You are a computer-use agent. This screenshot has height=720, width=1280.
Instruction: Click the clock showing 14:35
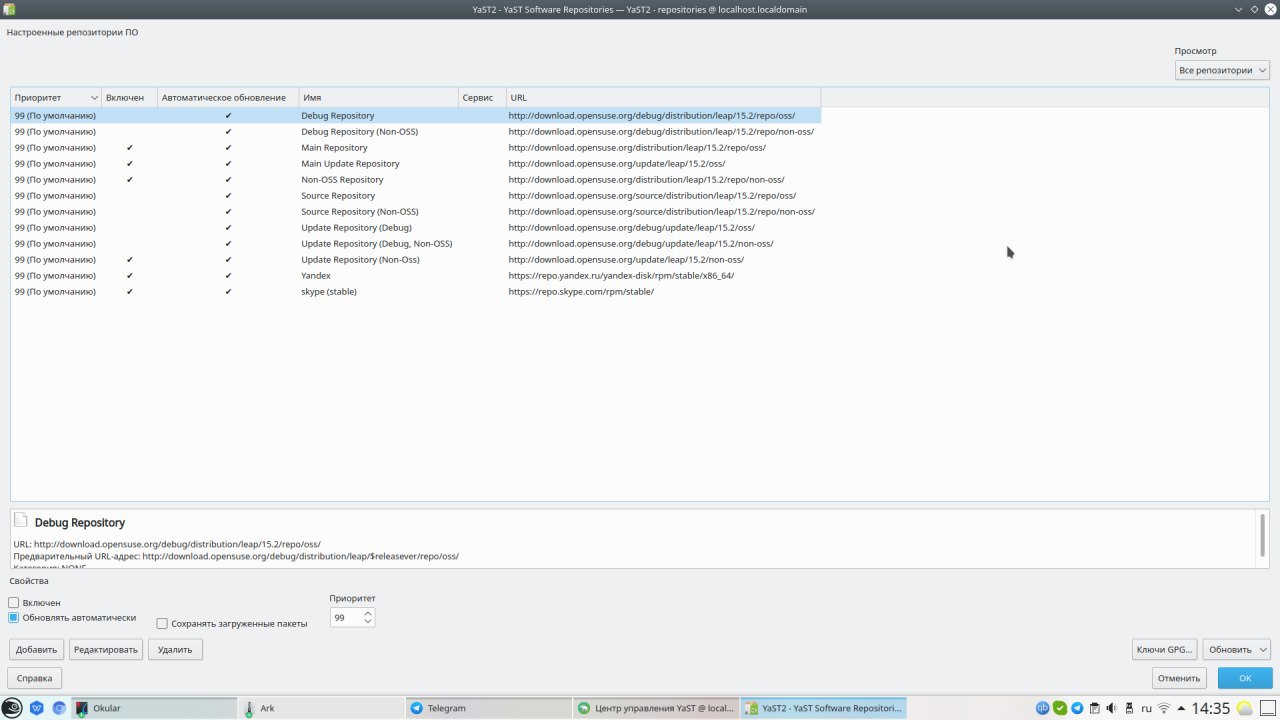point(1210,708)
